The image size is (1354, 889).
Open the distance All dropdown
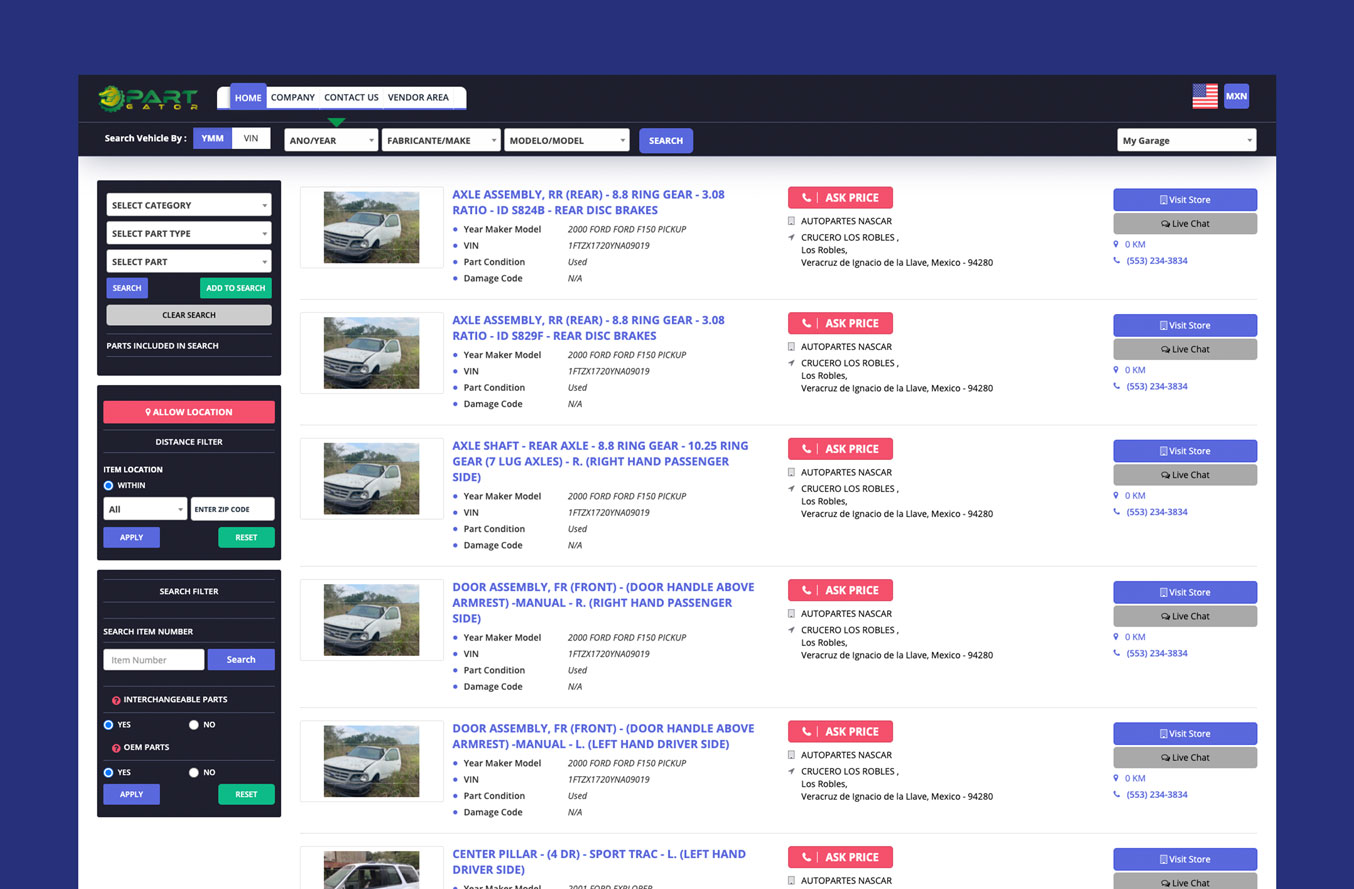(x=145, y=509)
